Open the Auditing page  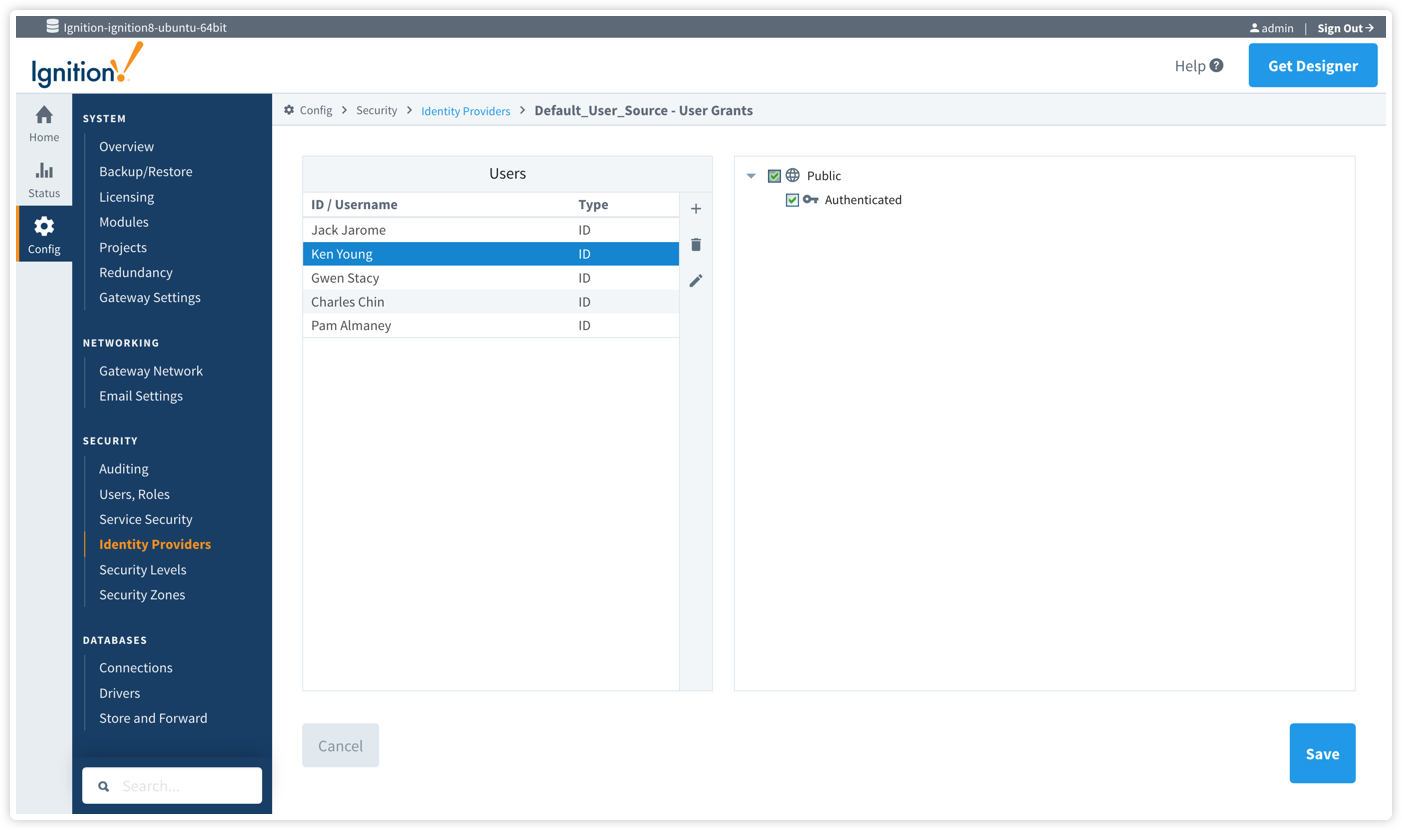(x=124, y=469)
